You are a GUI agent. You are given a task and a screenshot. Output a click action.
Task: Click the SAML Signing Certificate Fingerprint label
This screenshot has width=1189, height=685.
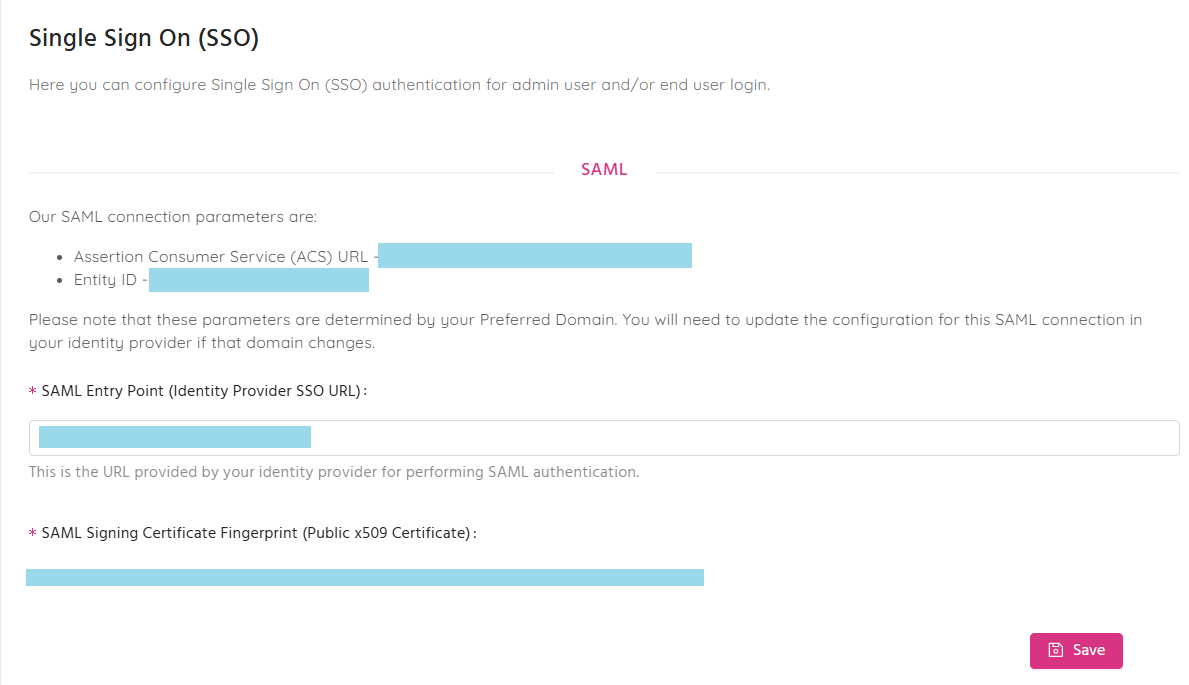click(259, 533)
